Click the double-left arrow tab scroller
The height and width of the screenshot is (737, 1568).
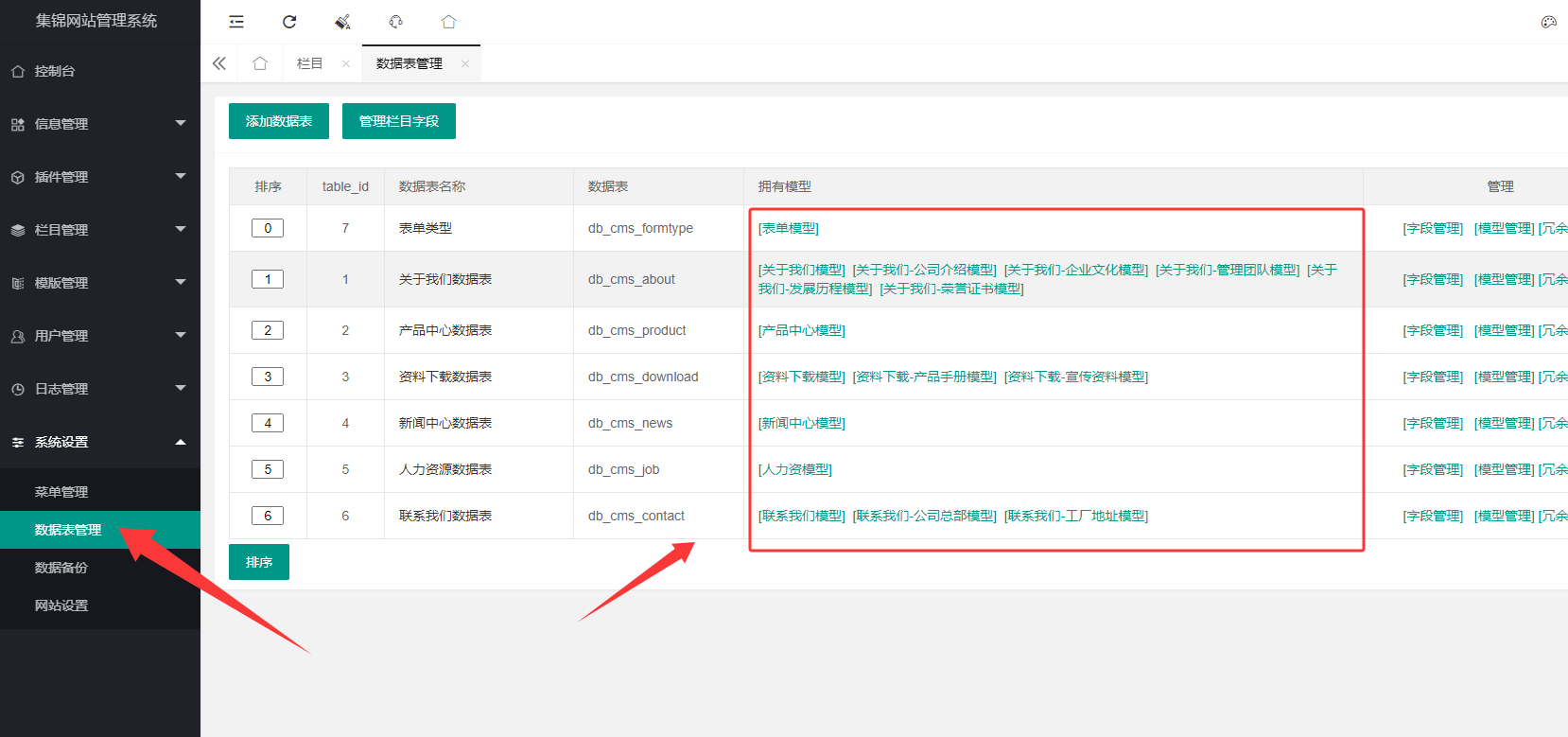[219, 63]
